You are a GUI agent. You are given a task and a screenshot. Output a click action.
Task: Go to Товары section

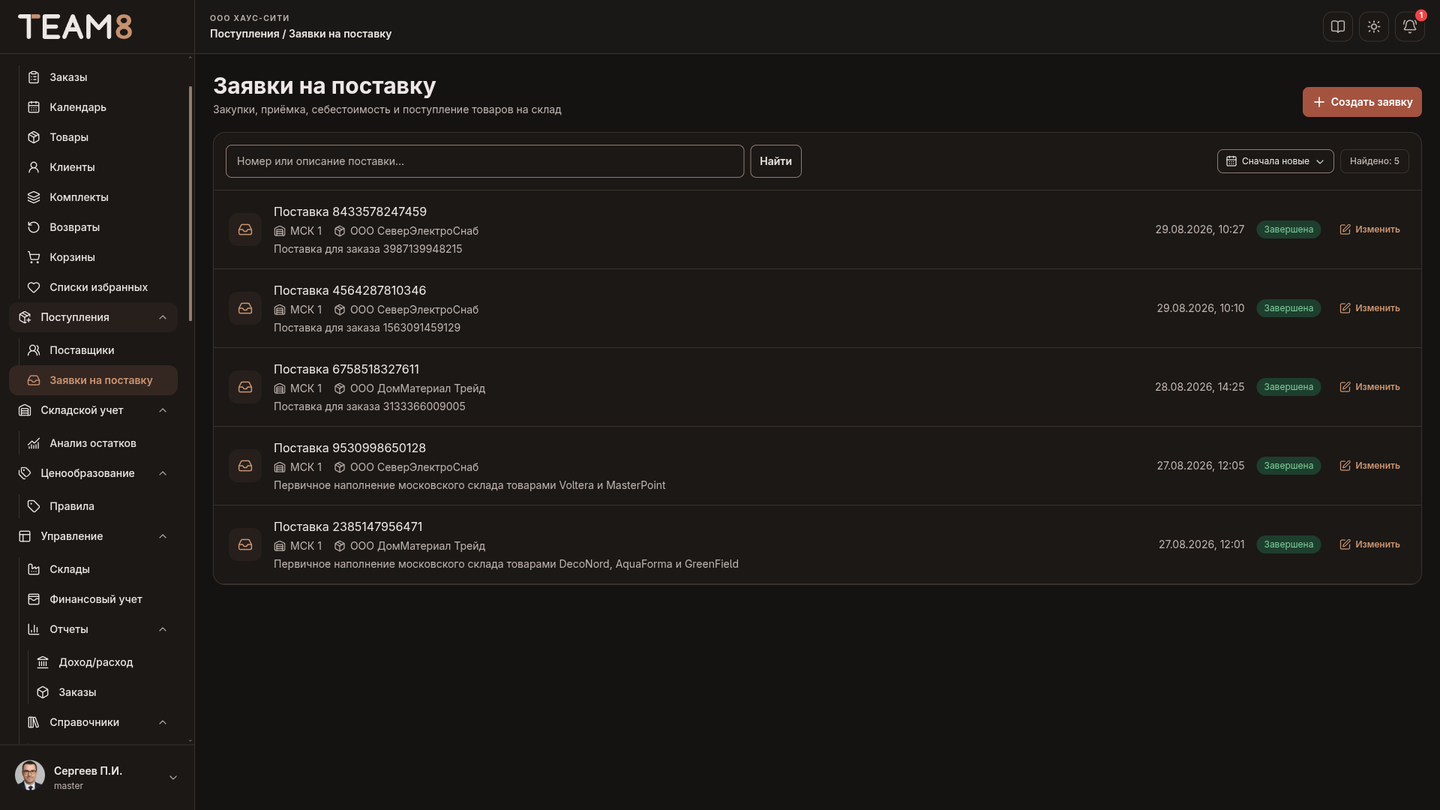pos(93,137)
